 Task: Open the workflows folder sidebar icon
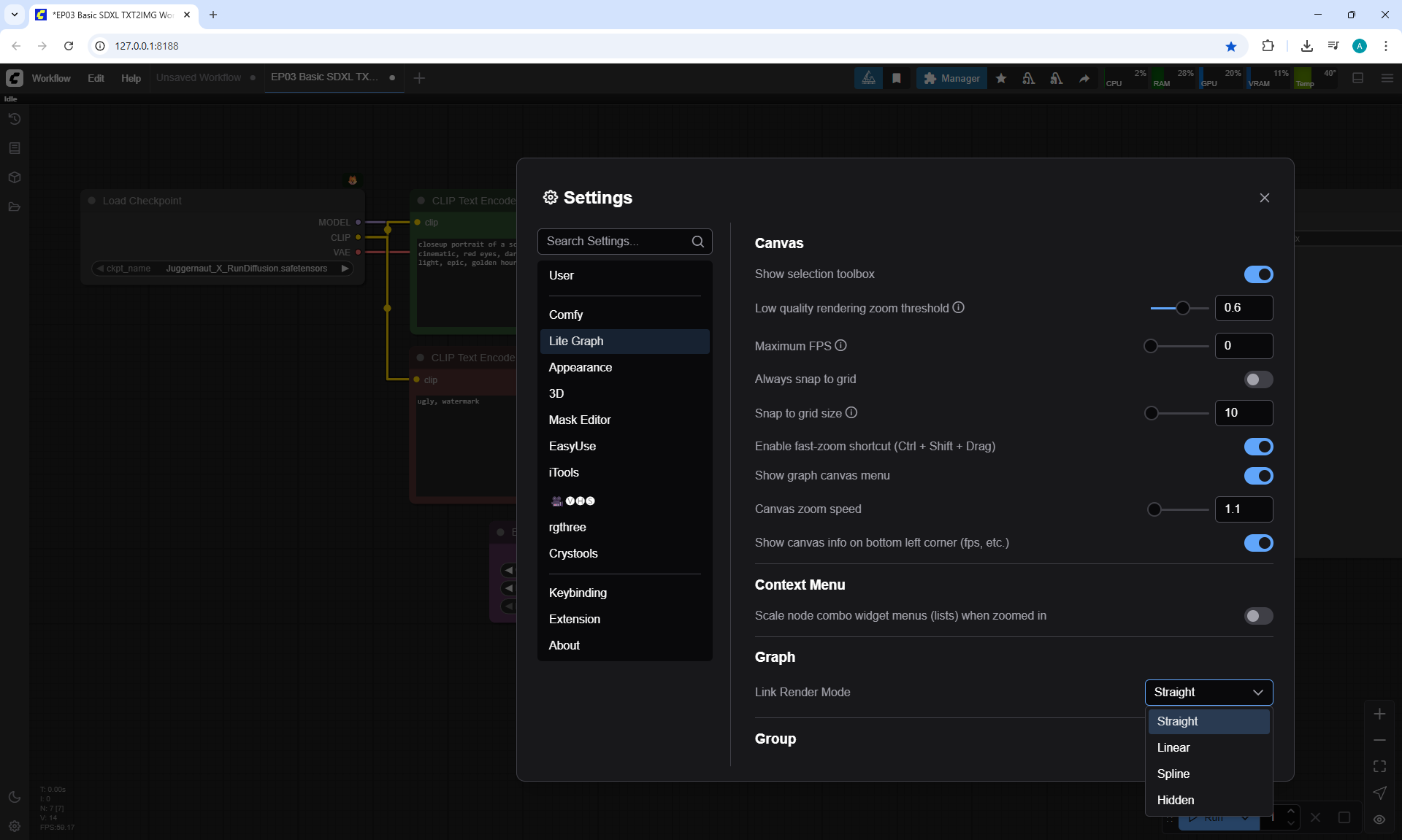[15, 207]
